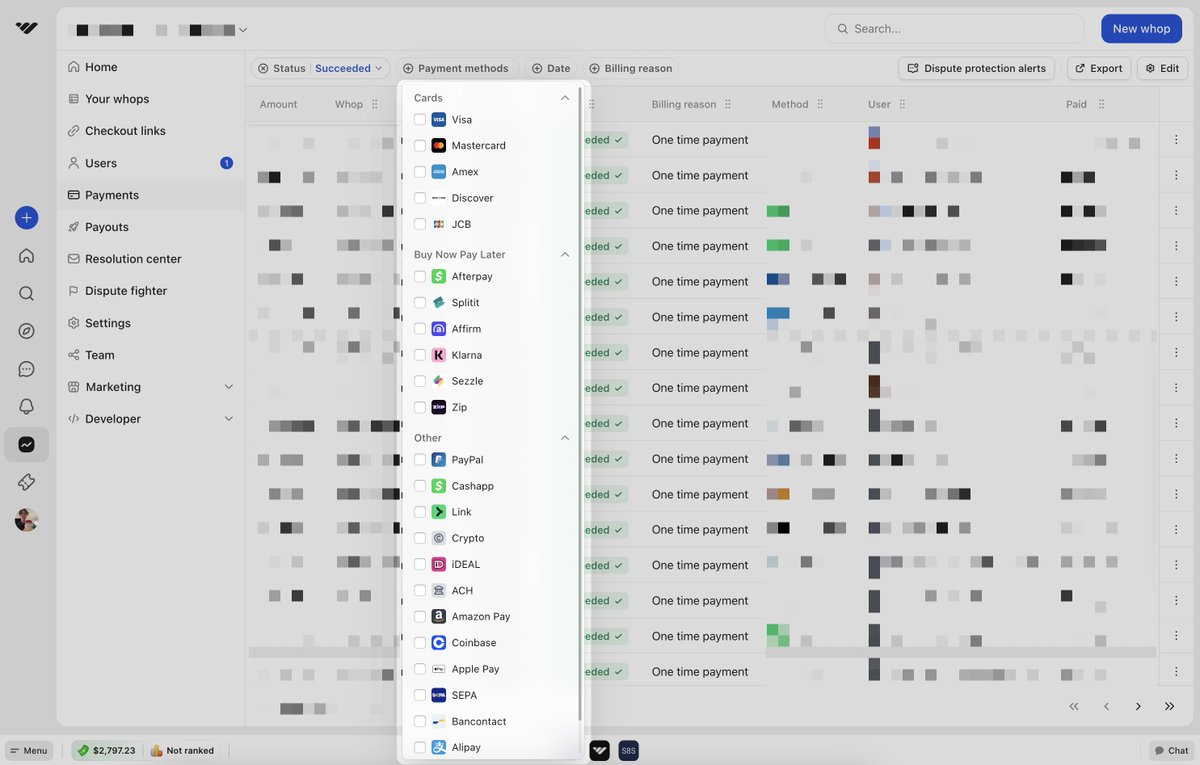Check the Amex checkbox
This screenshot has width=1200, height=765.
(x=420, y=172)
